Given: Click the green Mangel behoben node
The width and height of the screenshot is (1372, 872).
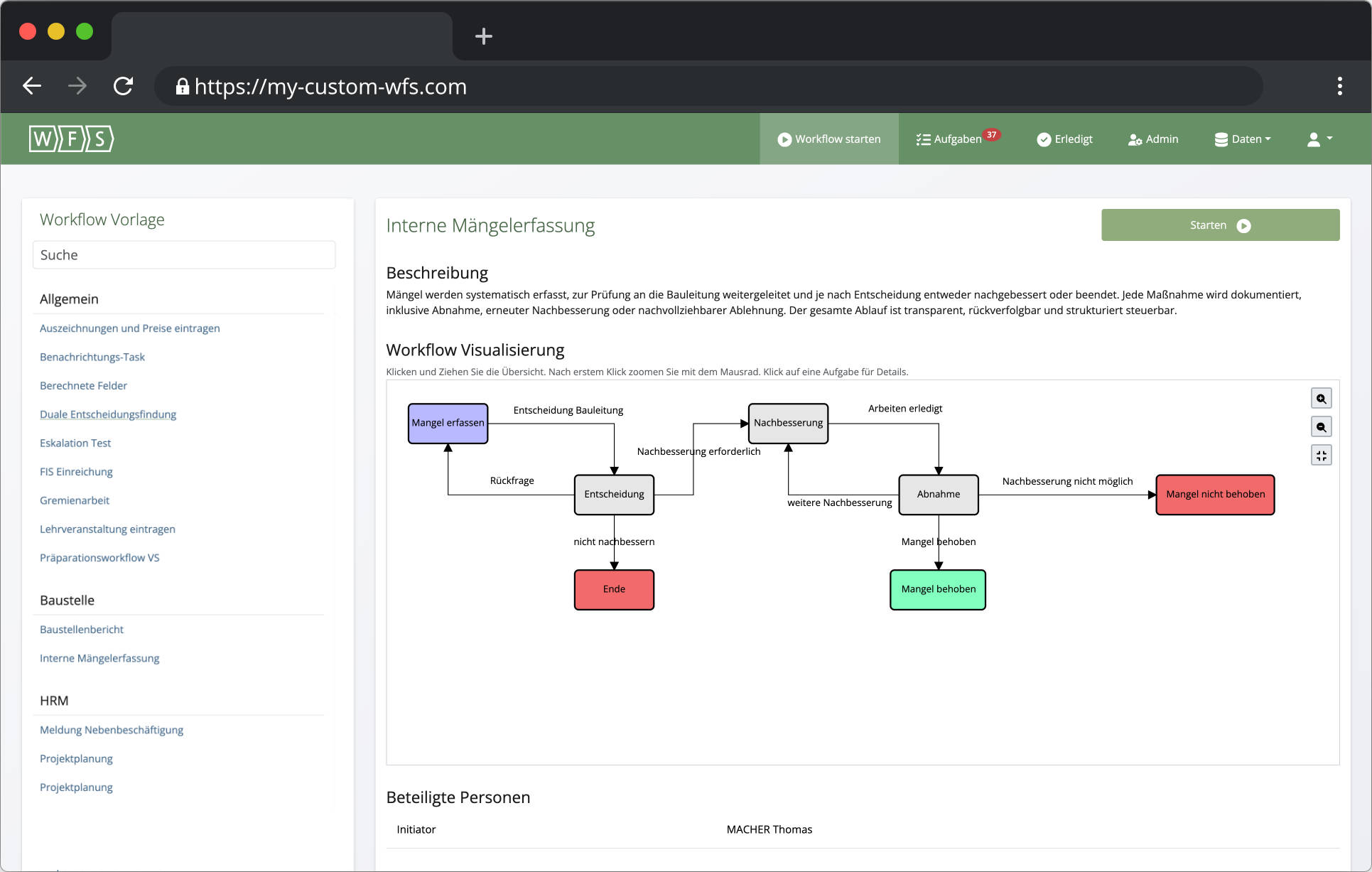Looking at the screenshot, I should click(x=938, y=589).
